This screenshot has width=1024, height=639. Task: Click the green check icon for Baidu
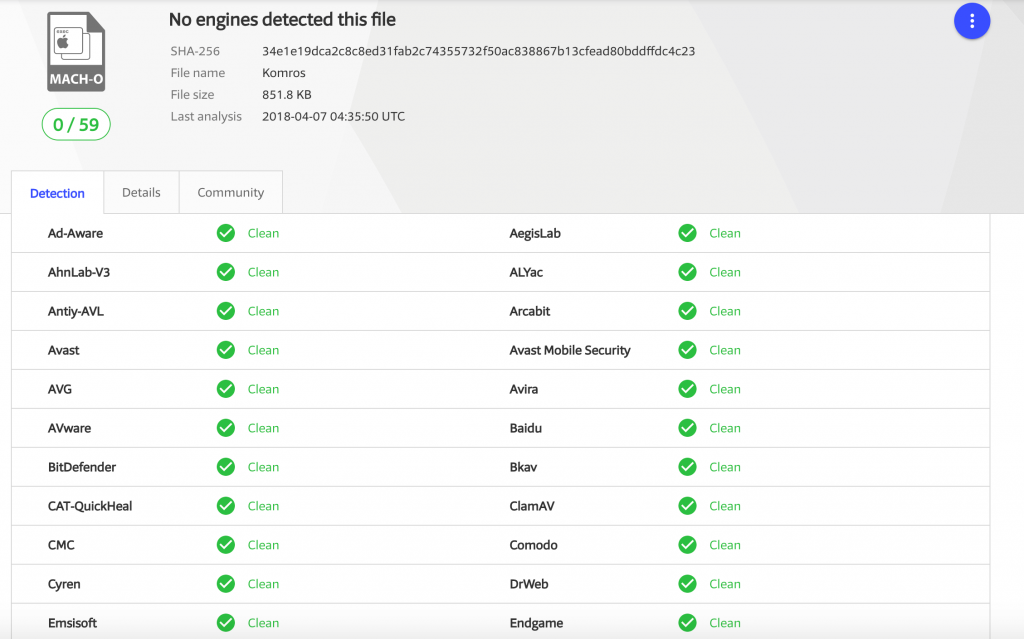pyautogui.click(x=687, y=428)
